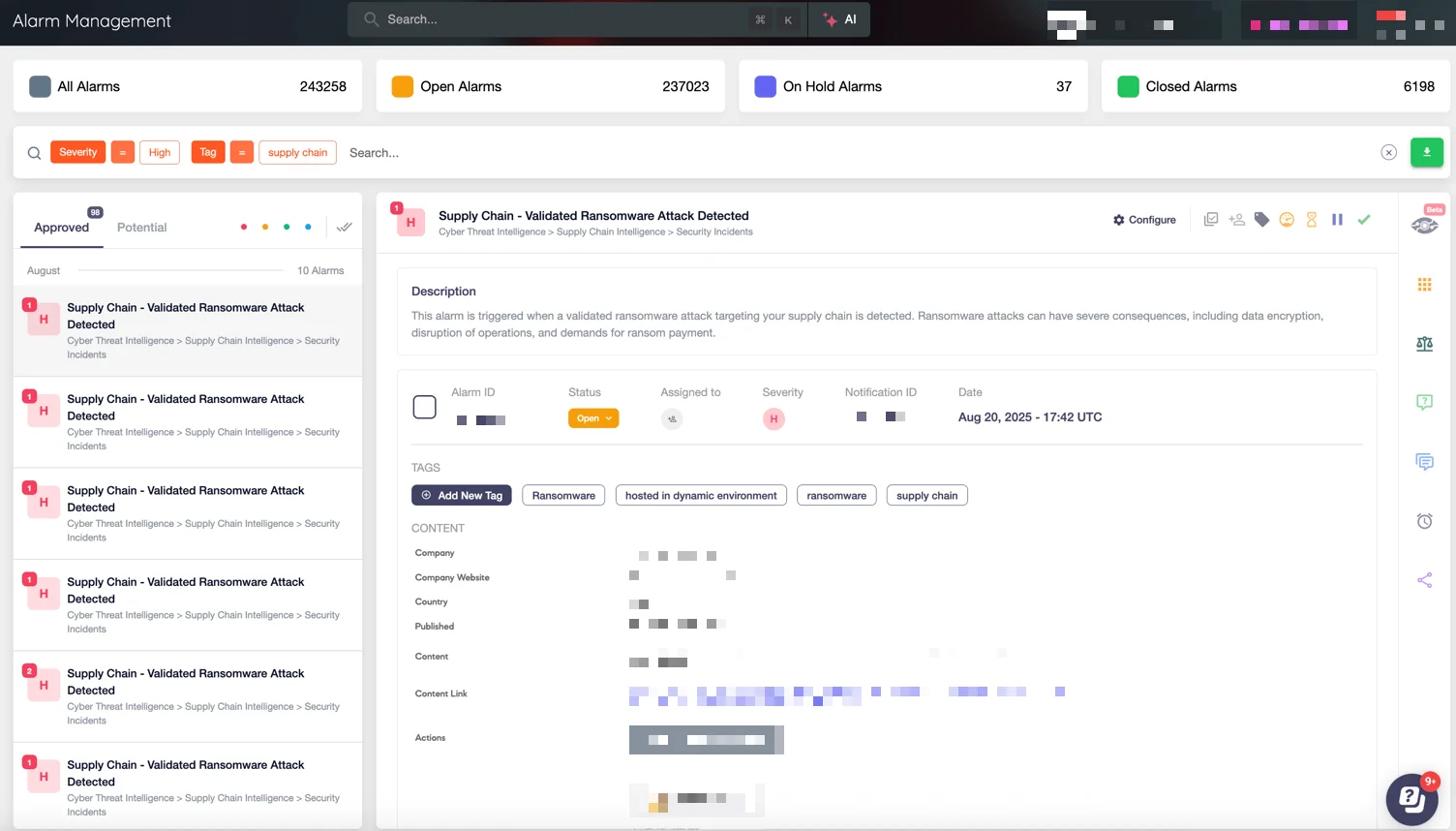Toggle the red dot filter above the alarm list

244,227
